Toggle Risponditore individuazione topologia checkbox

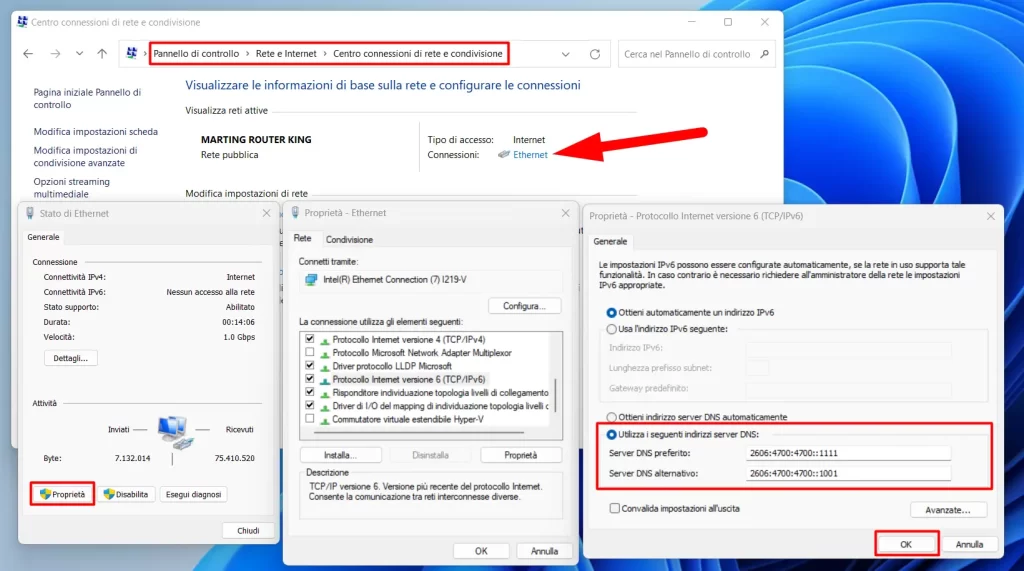[x=310, y=392]
